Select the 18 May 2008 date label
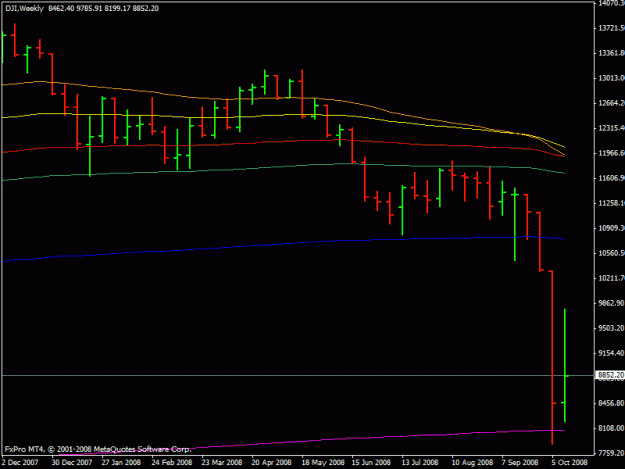The image size is (625, 469). click(323, 462)
